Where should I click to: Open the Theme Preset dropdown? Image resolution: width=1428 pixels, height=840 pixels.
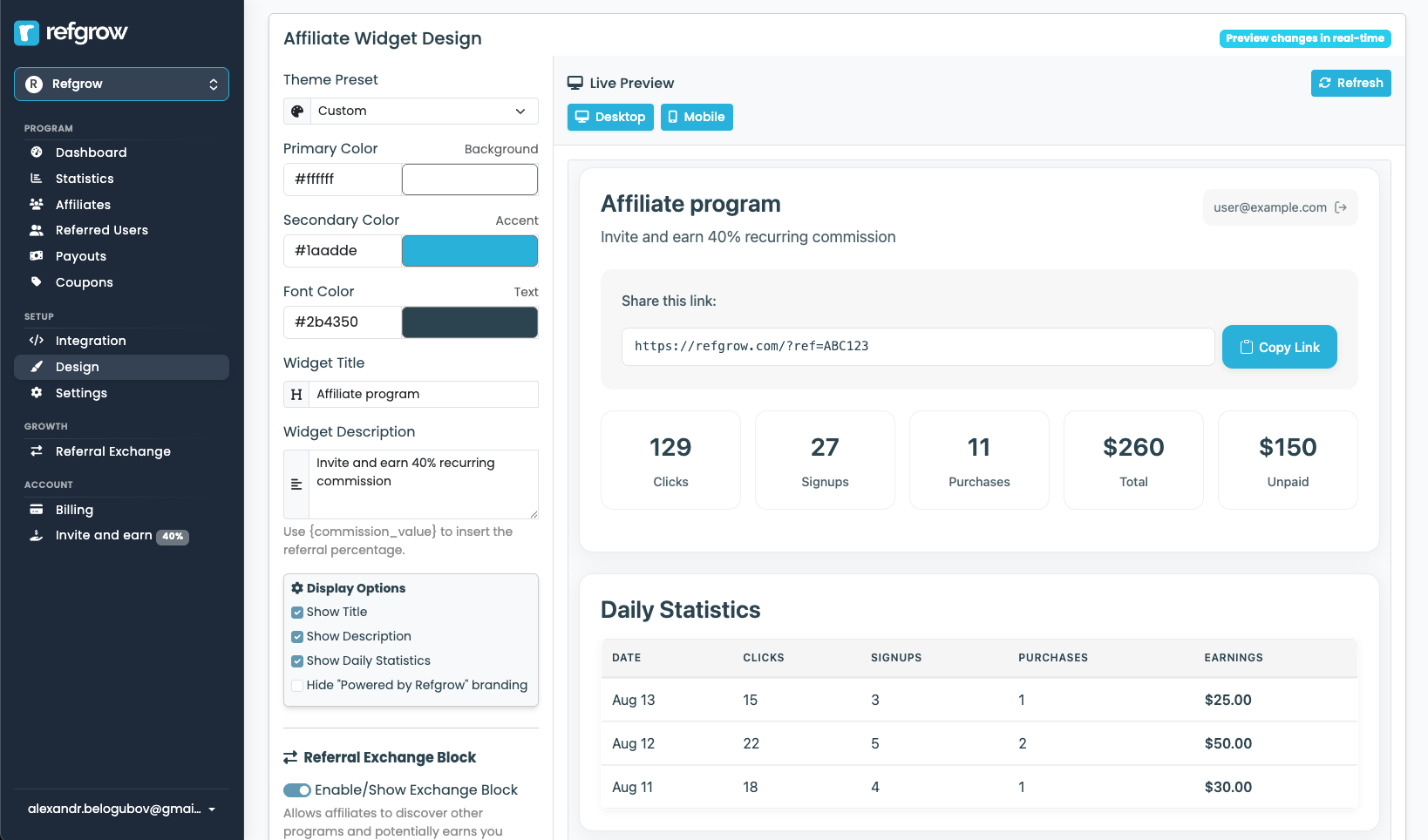tap(411, 112)
